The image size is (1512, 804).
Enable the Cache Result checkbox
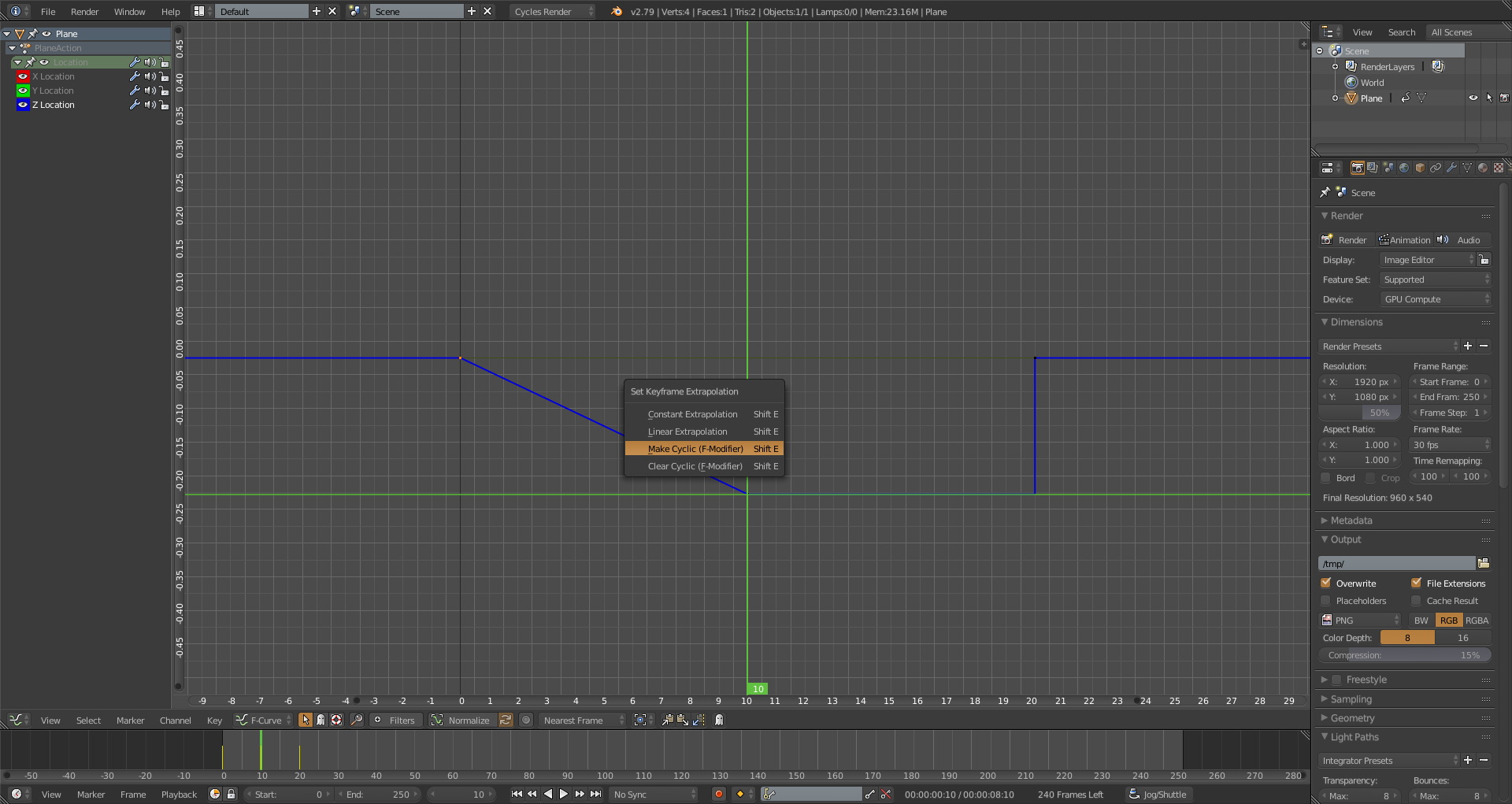[x=1416, y=600]
